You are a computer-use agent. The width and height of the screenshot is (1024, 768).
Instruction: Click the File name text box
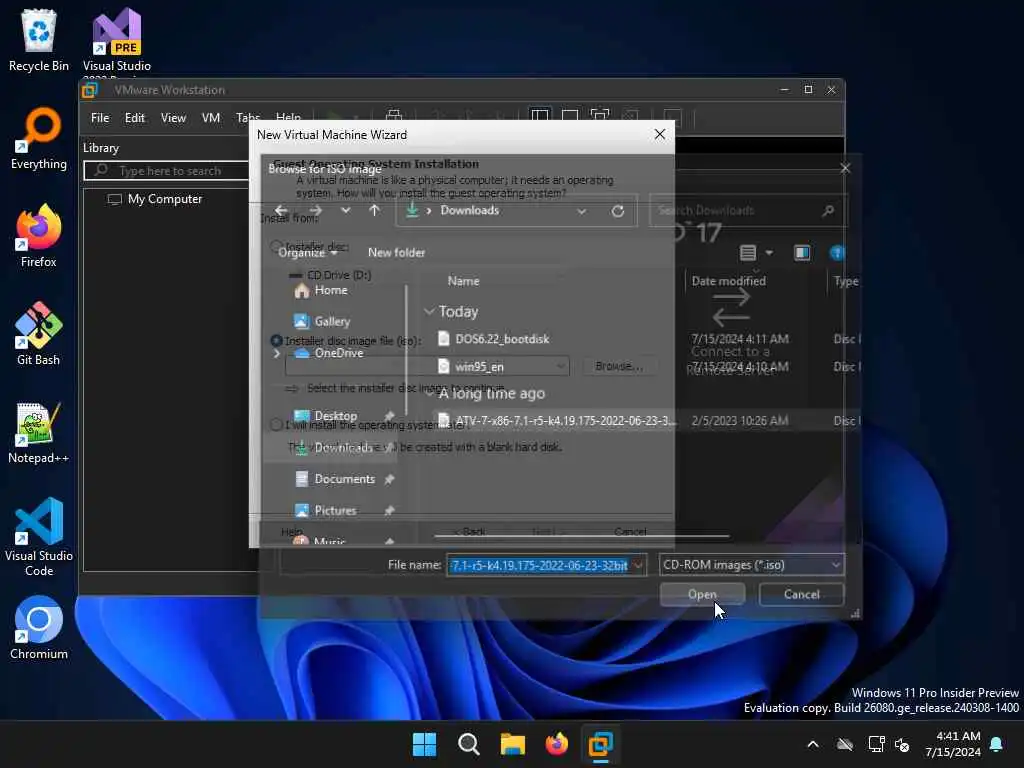539,565
